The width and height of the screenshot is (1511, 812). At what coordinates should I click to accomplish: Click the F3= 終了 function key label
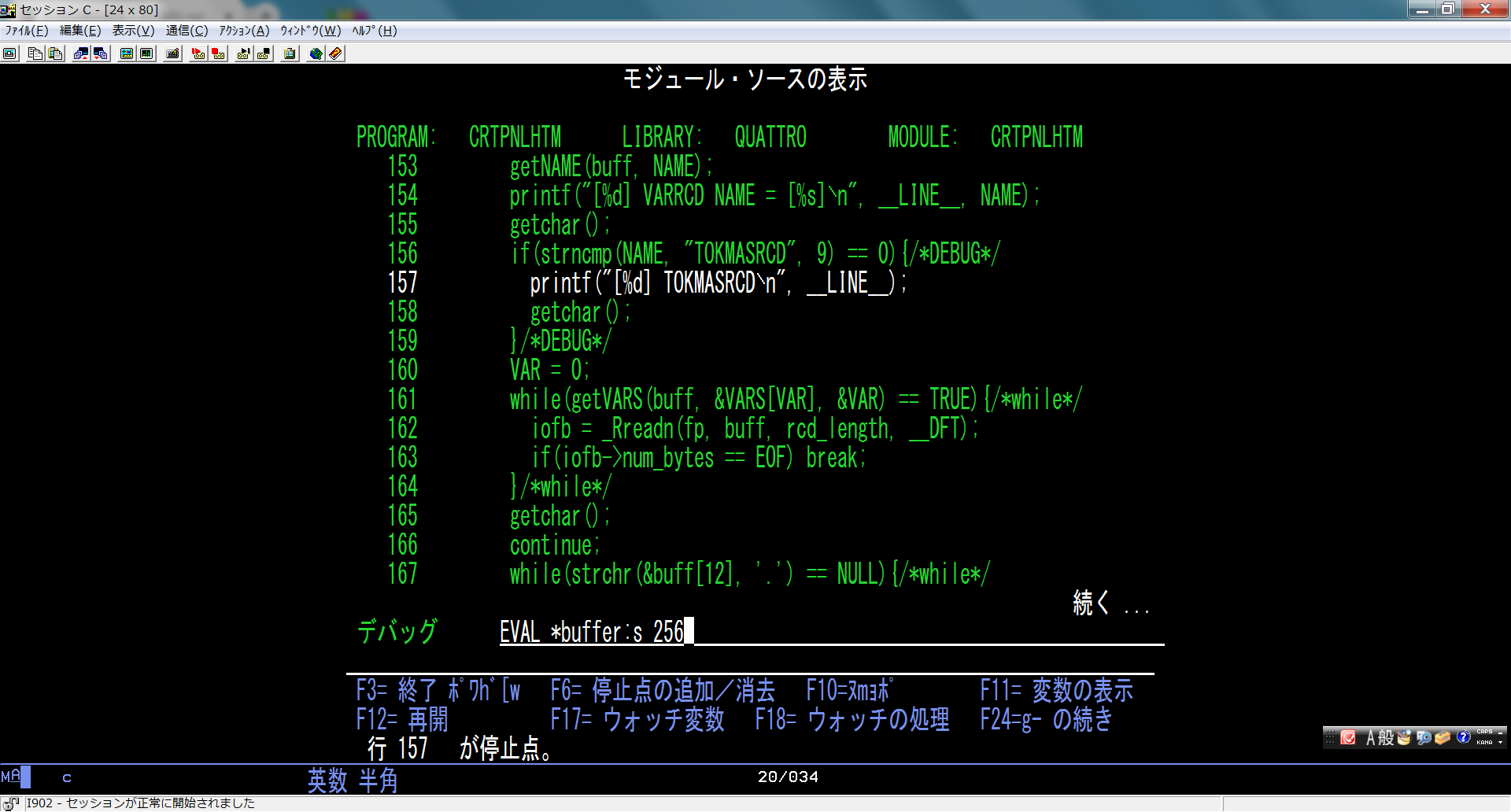click(x=396, y=691)
